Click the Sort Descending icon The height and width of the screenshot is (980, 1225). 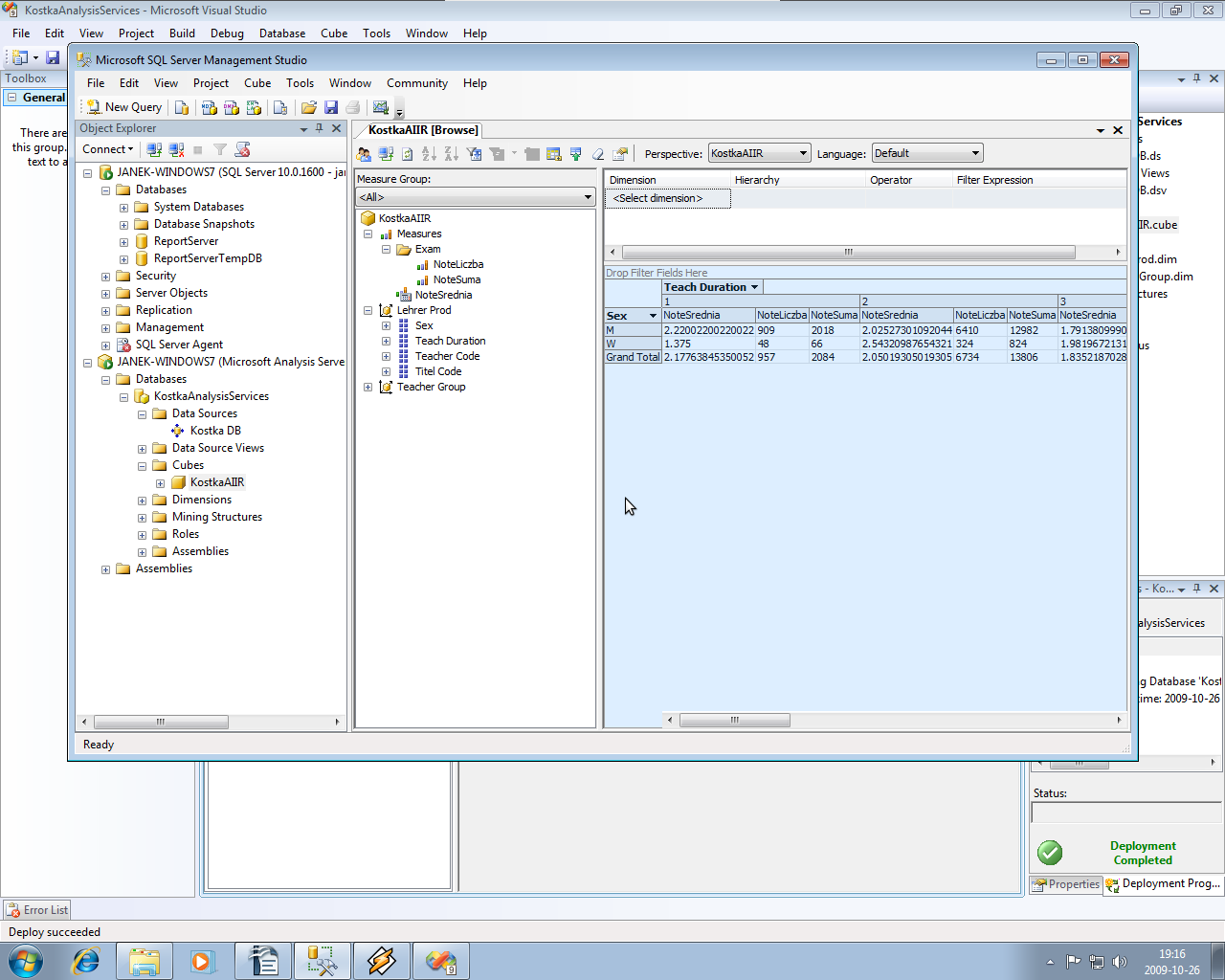[x=451, y=153]
